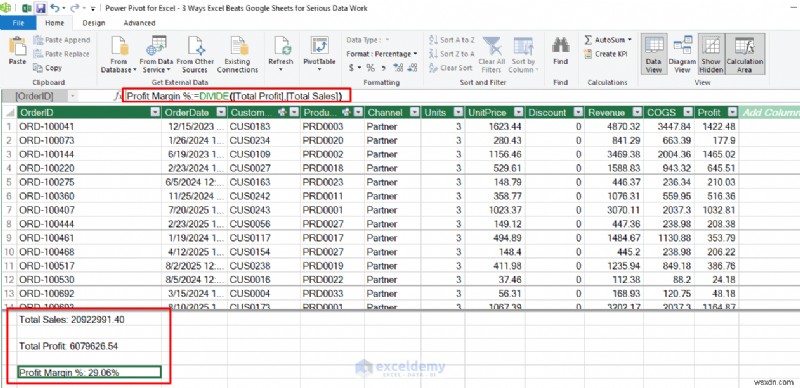Apply thousands separator comma format
Viewport: 800px width, 388px height.
coord(385,67)
